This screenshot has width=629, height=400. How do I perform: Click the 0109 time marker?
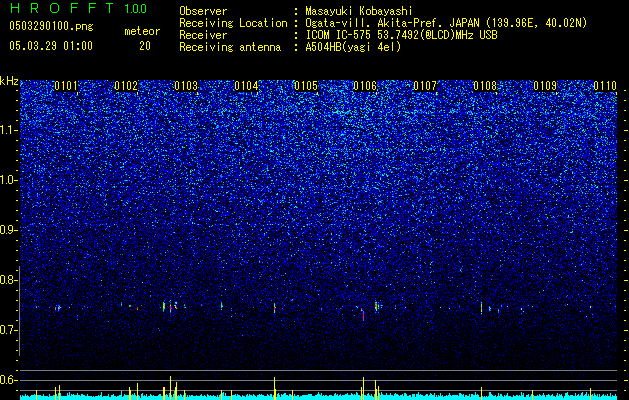(545, 86)
